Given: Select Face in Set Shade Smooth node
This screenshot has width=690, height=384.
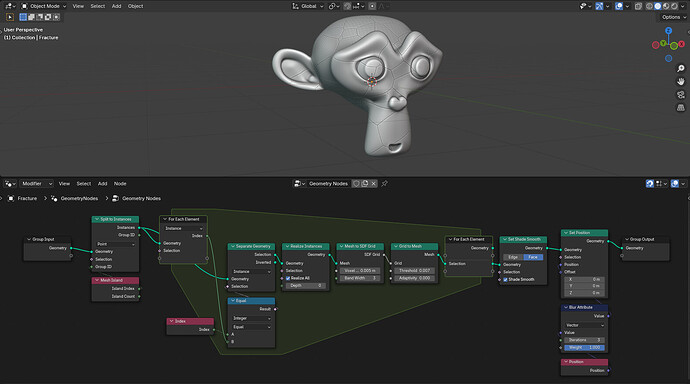Looking at the screenshot, I should point(533,257).
